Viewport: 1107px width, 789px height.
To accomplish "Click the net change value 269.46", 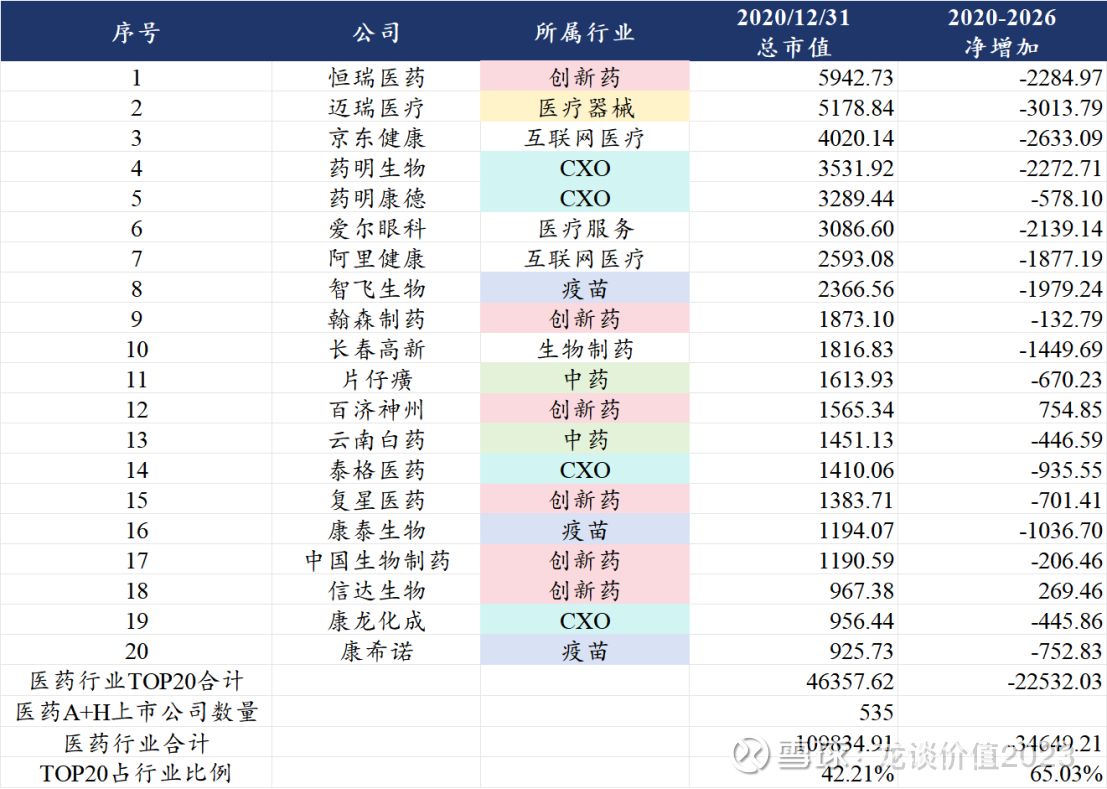I will 1070,591.
